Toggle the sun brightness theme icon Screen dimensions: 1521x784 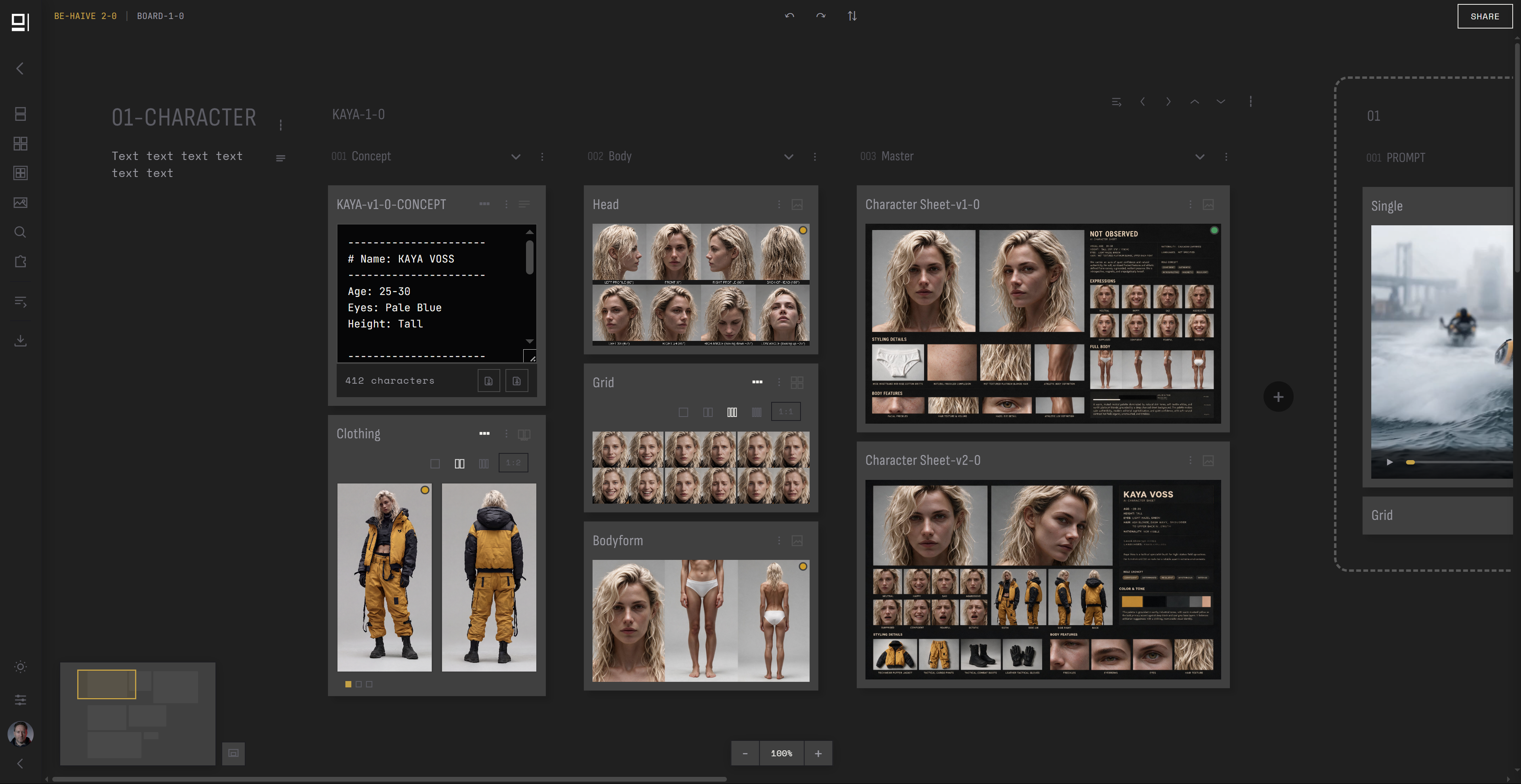click(x=20, y=666)
